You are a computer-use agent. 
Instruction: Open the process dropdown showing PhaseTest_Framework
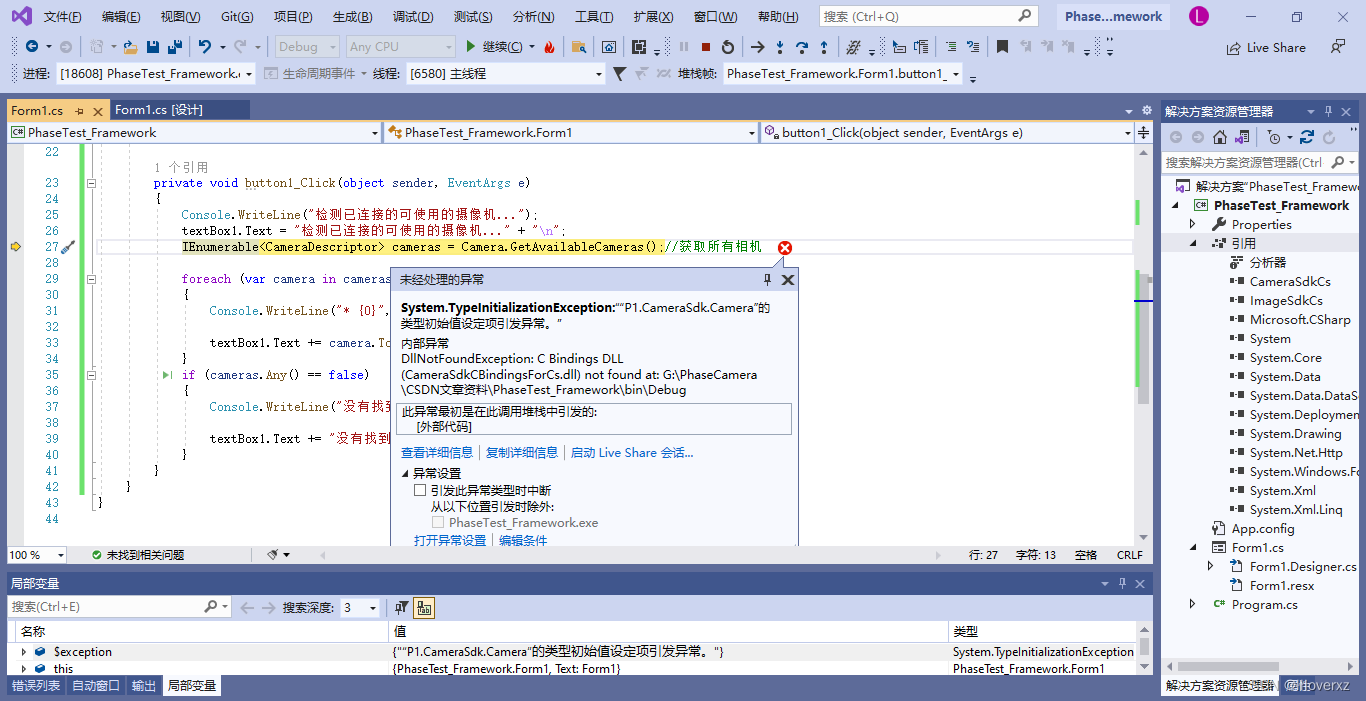click(155, 74)
